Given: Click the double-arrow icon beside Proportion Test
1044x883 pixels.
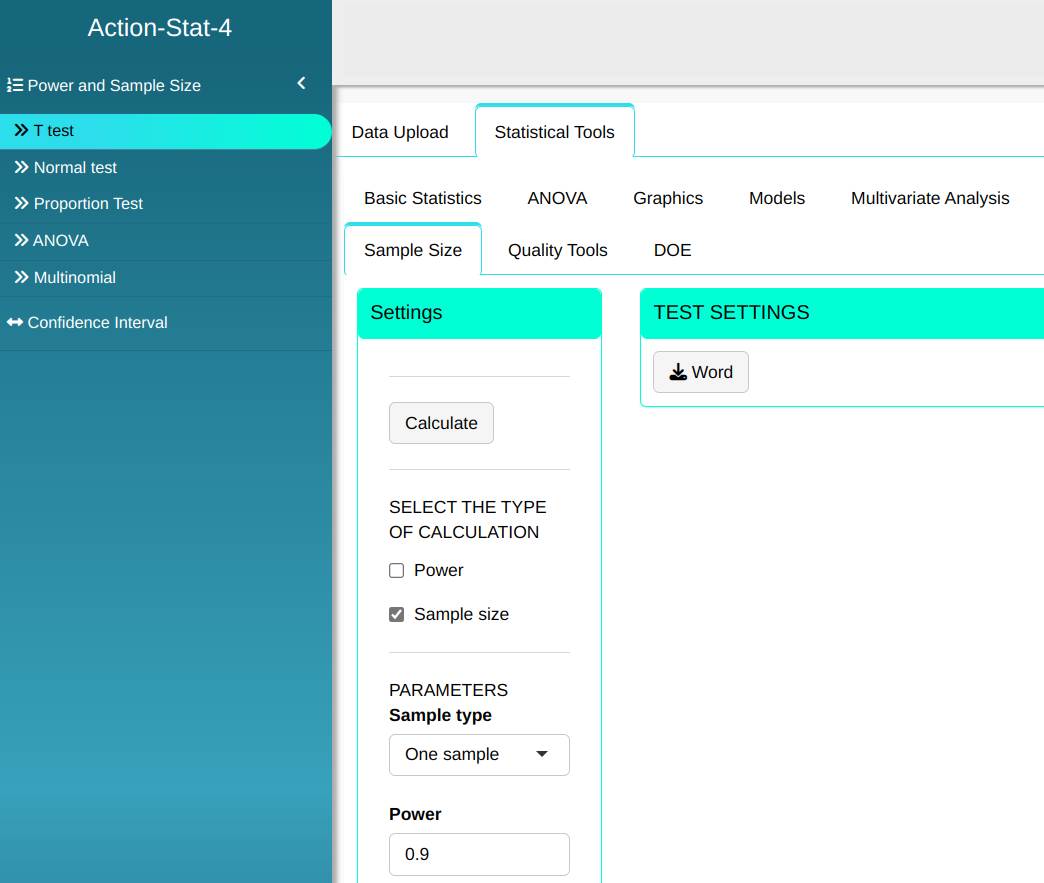Looking at the screenshot, I should (x=21, y=203).
